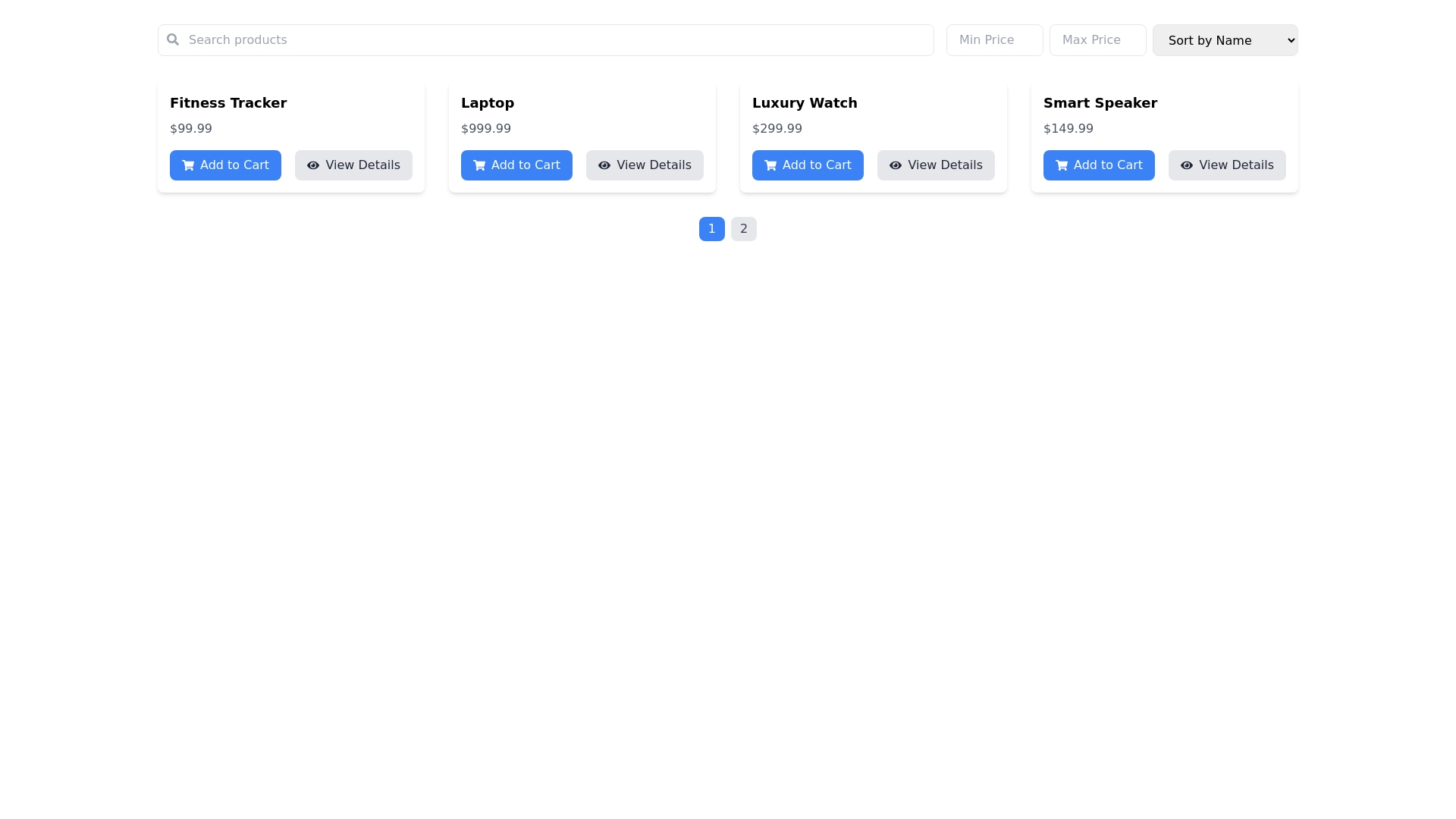Click eye icon on Fitness Tracker card
The image size is (1456, 819).
tap(313, 165)
